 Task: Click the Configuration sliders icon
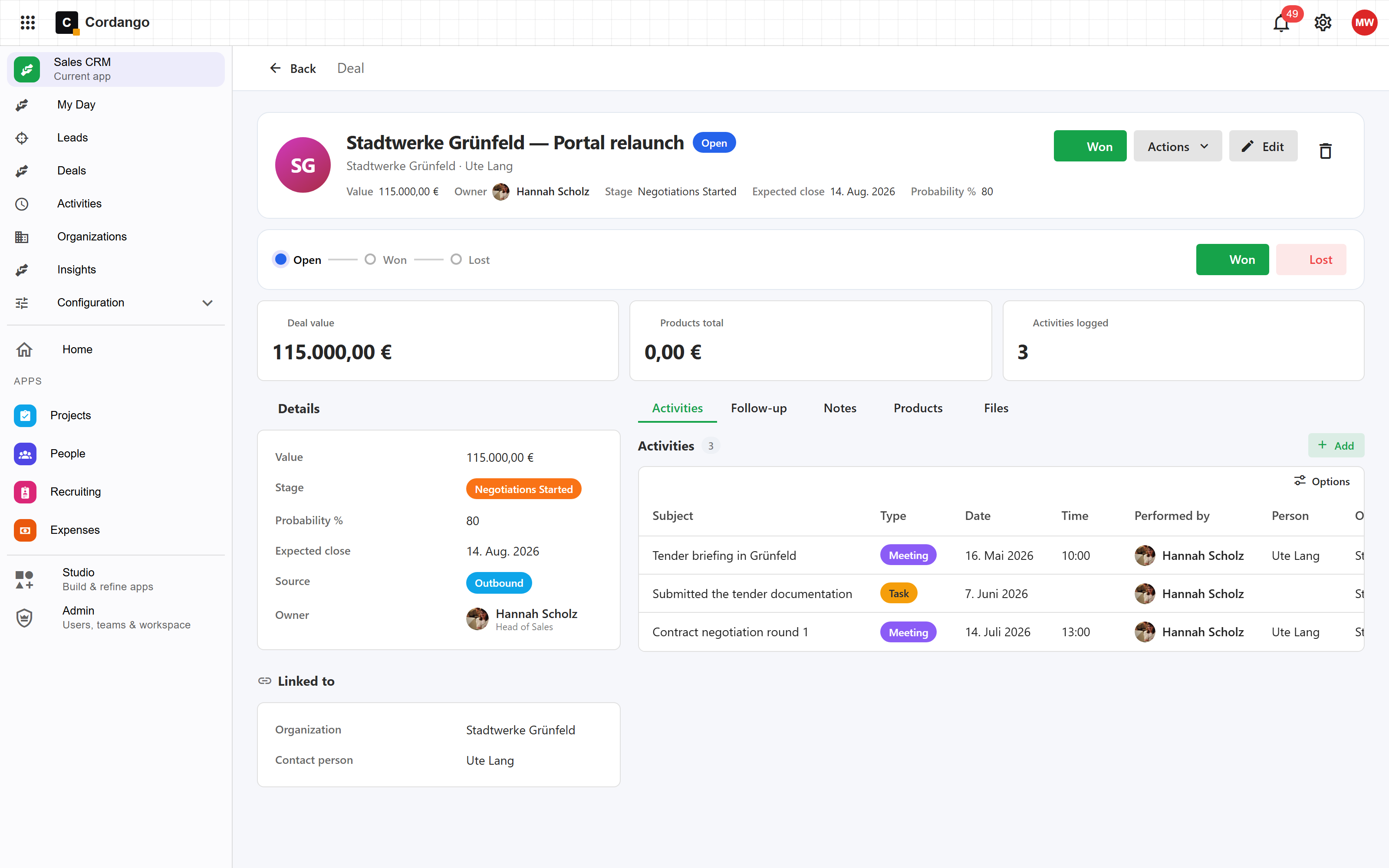pyautogui.click(x=22, y=303)
